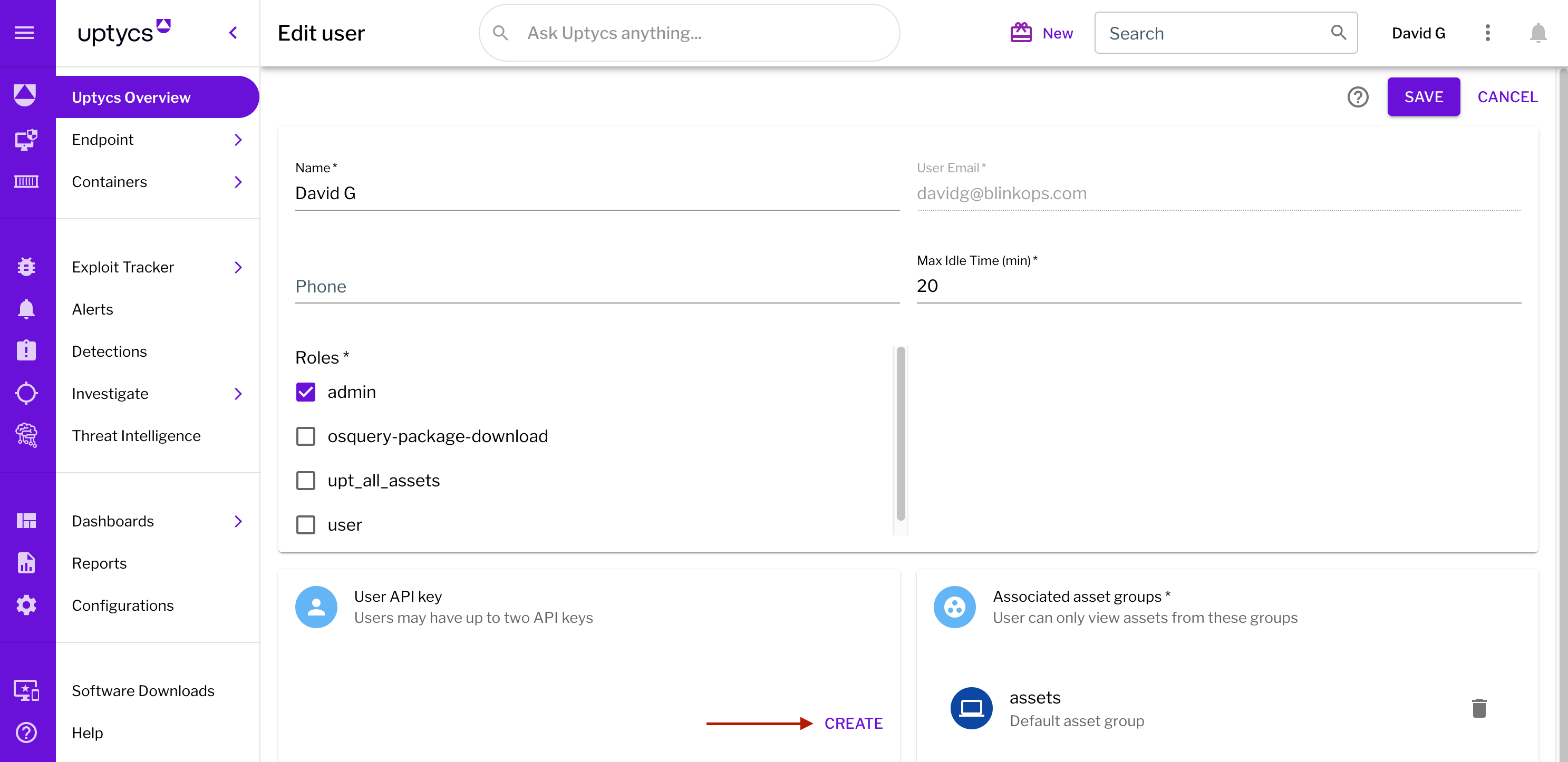Click the Threat Intelligence brain icon
Screen dimensions: 1568x762
click(26, 435)
